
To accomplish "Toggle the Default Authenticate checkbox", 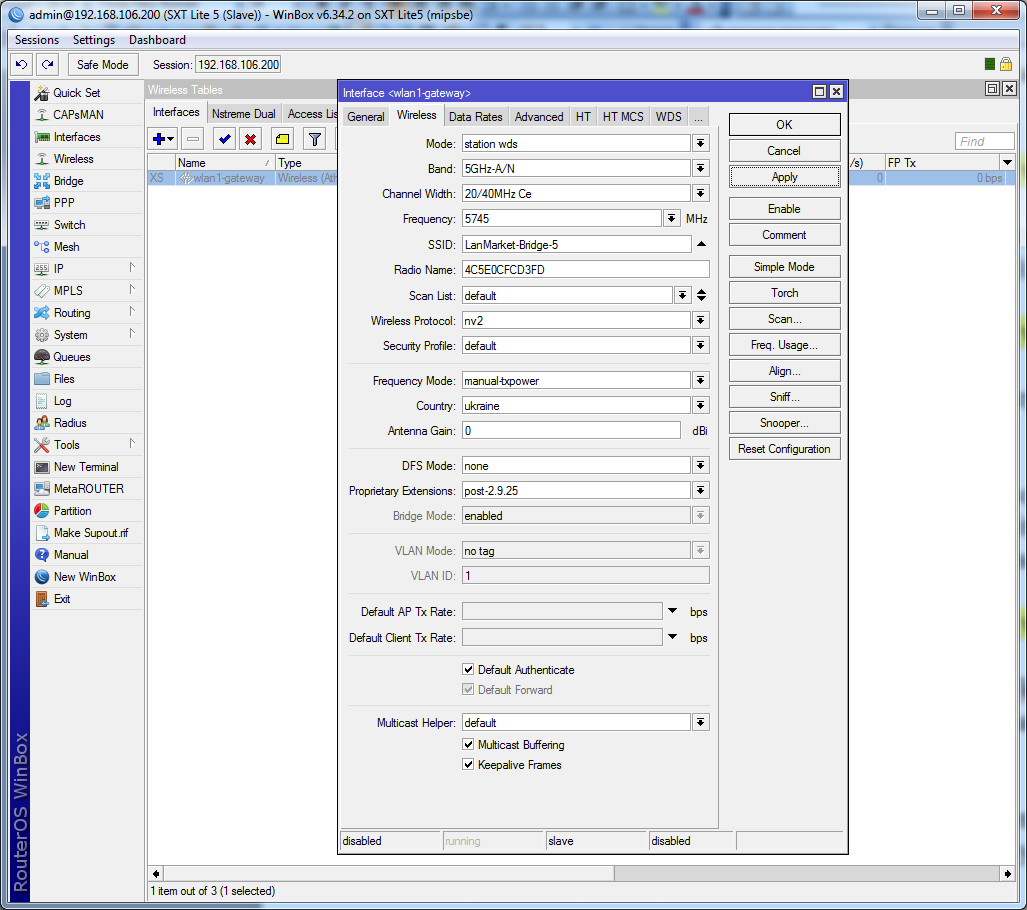I will (468, 670).
